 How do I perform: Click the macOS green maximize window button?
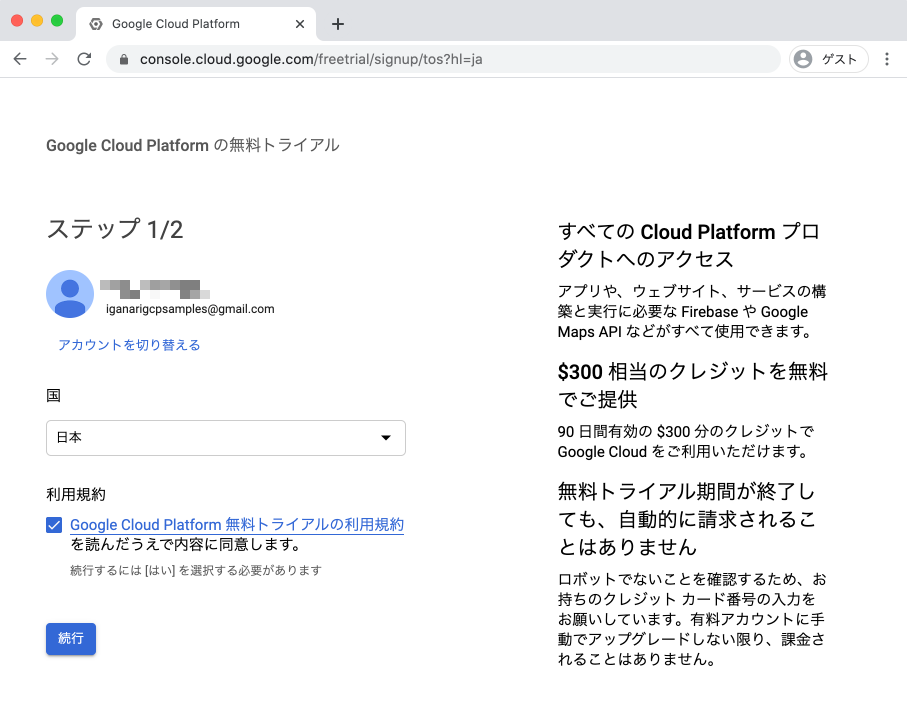coord(57,21)
